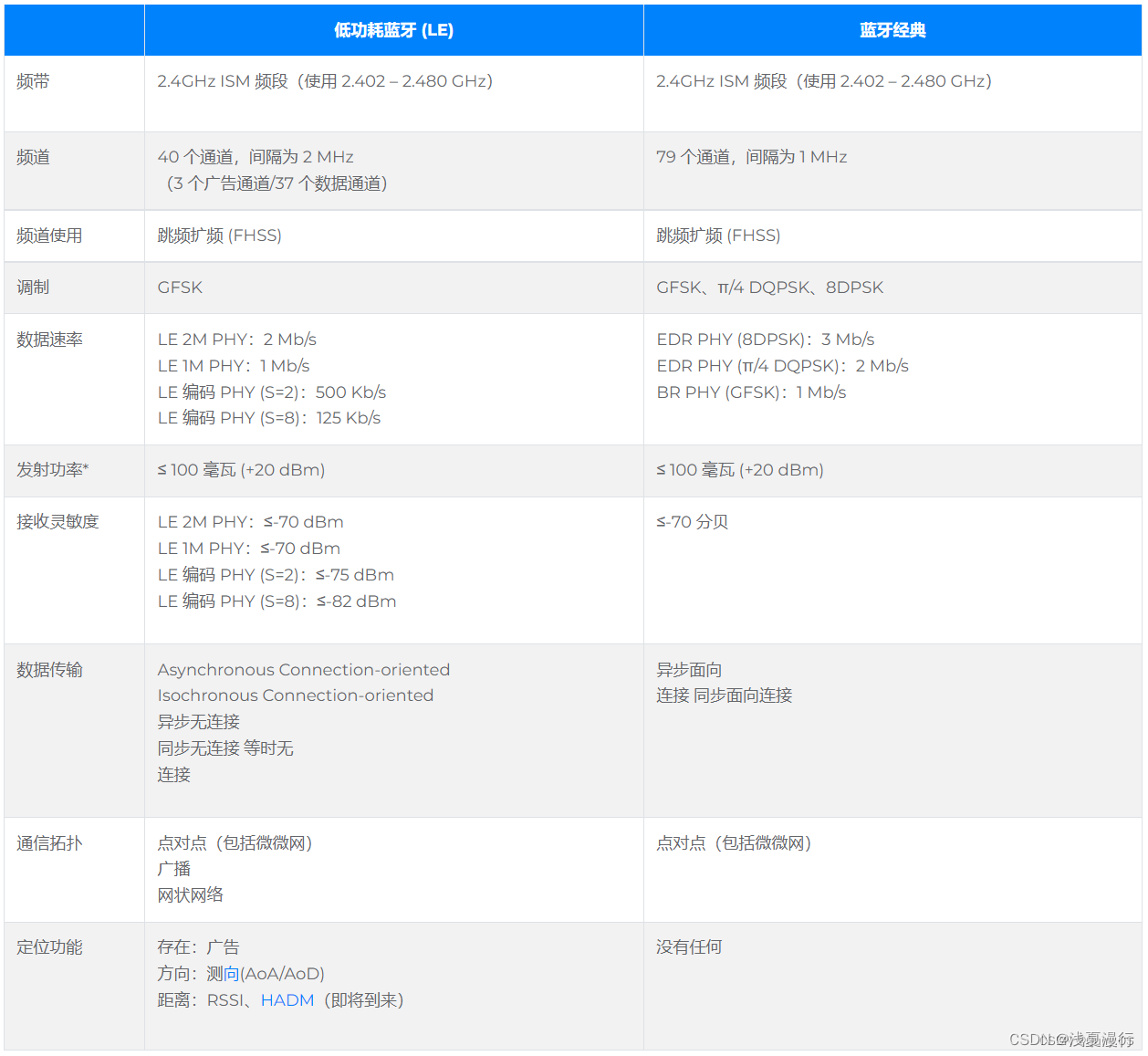Select the "GFSK、π/4 DQPSK、8DPSK" cell
Screen dimensions: 1148x1056
(770, 288)
